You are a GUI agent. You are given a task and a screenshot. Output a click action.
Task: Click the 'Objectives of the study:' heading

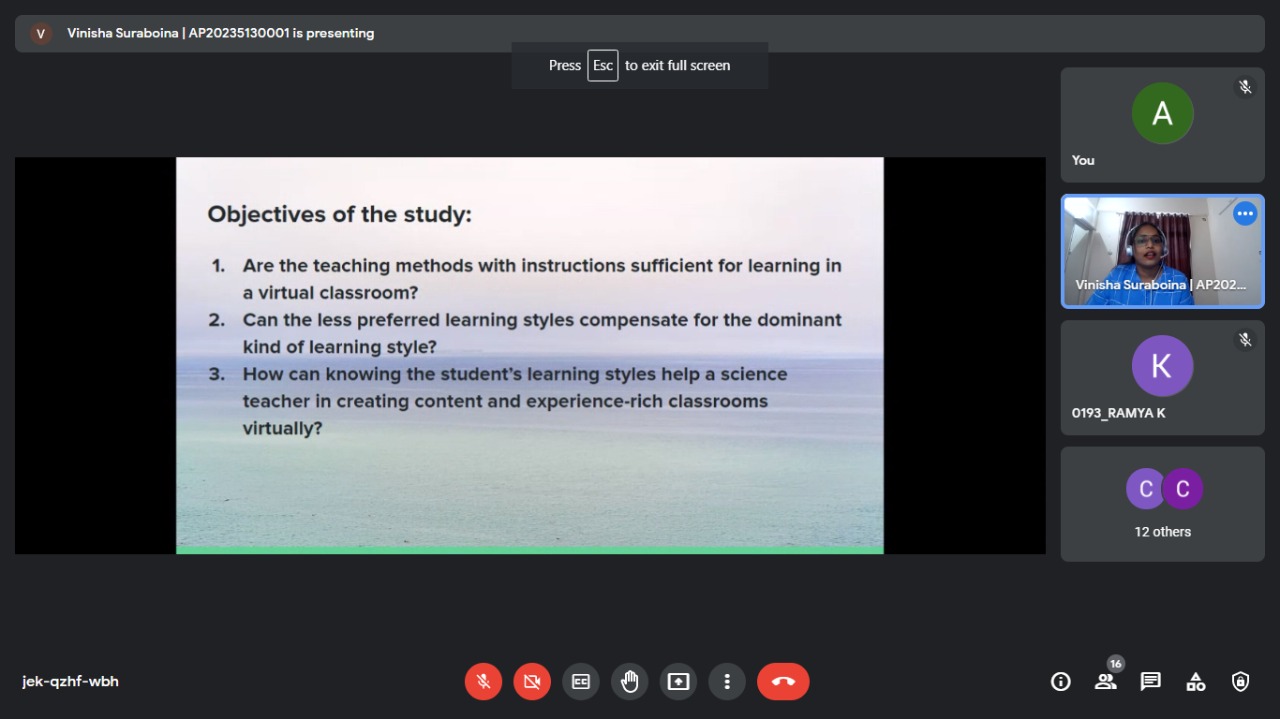[339, 214]
